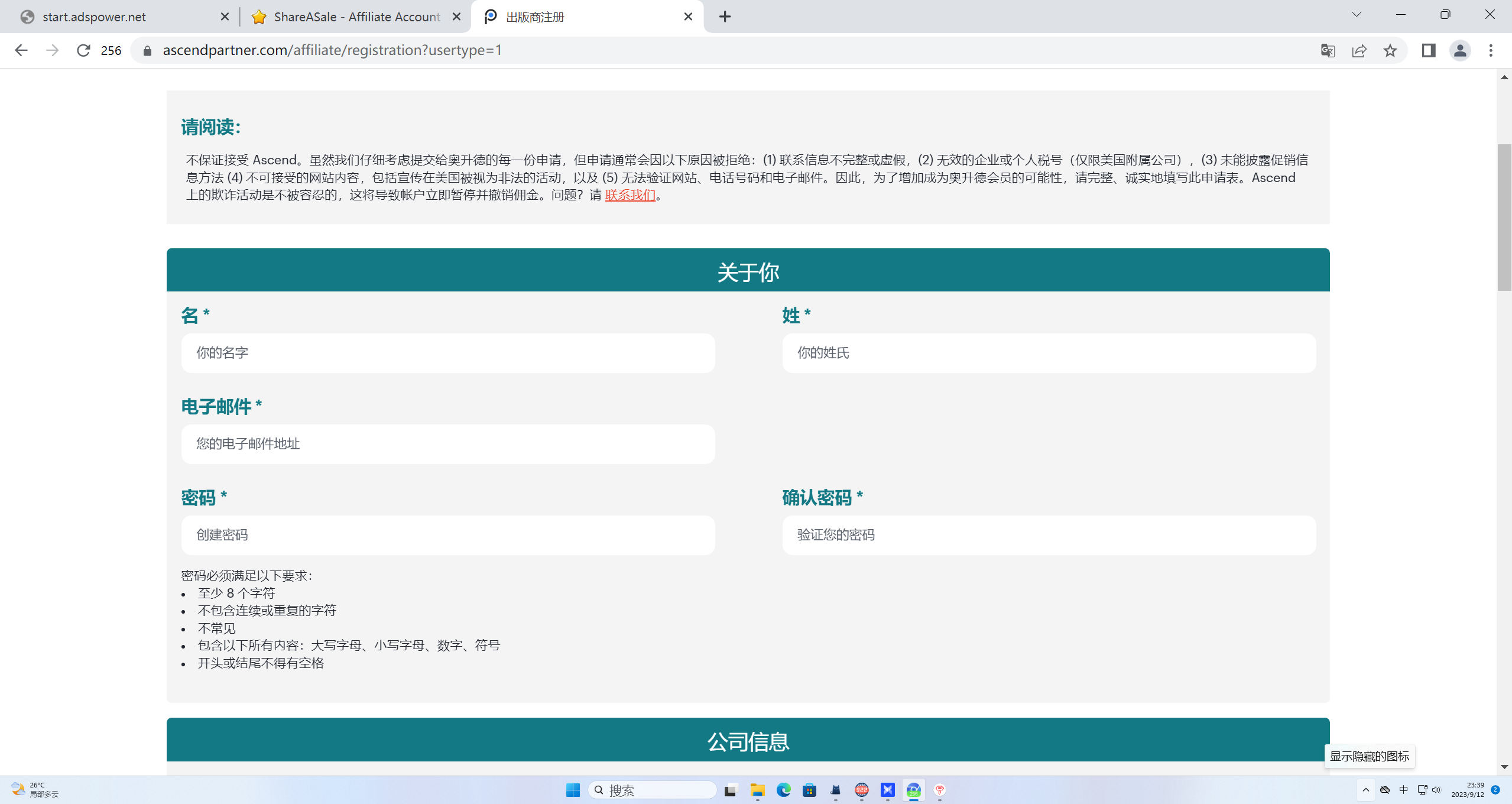
Task: Open the Chrome profile avatar
Action: [x=1459, y=50]
